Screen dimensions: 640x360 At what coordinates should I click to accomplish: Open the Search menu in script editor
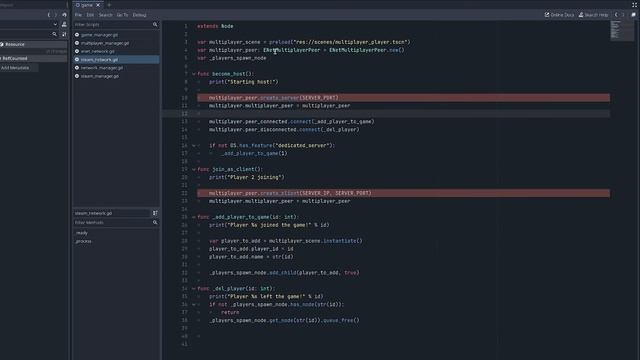105,15
